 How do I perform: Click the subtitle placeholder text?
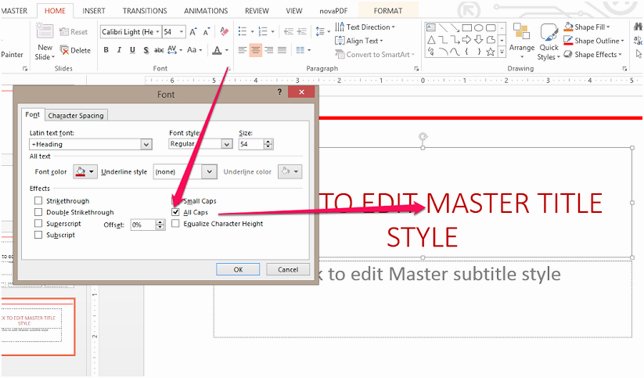point(439,274)
